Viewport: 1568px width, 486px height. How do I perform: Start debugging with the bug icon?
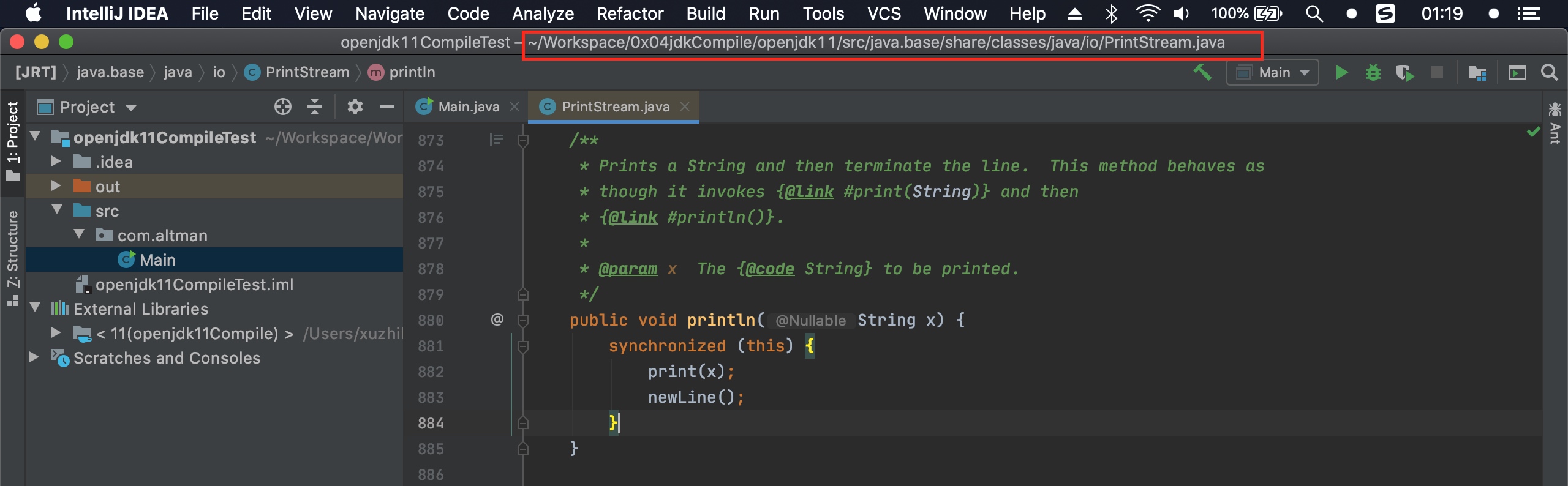(1373, 72)
